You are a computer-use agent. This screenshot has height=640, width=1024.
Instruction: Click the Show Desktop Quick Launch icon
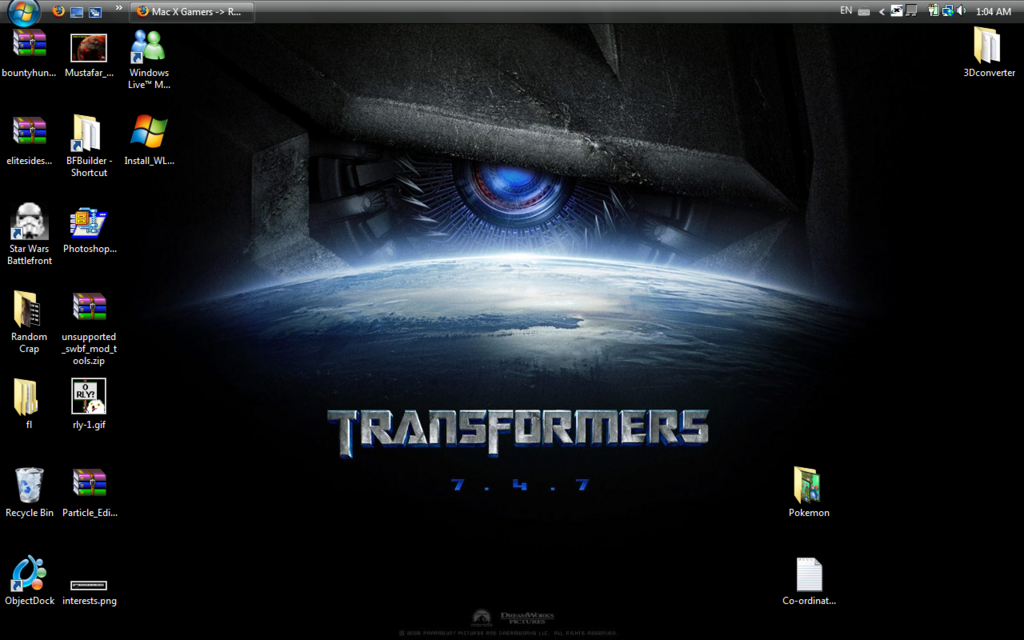tap(76, 12)
